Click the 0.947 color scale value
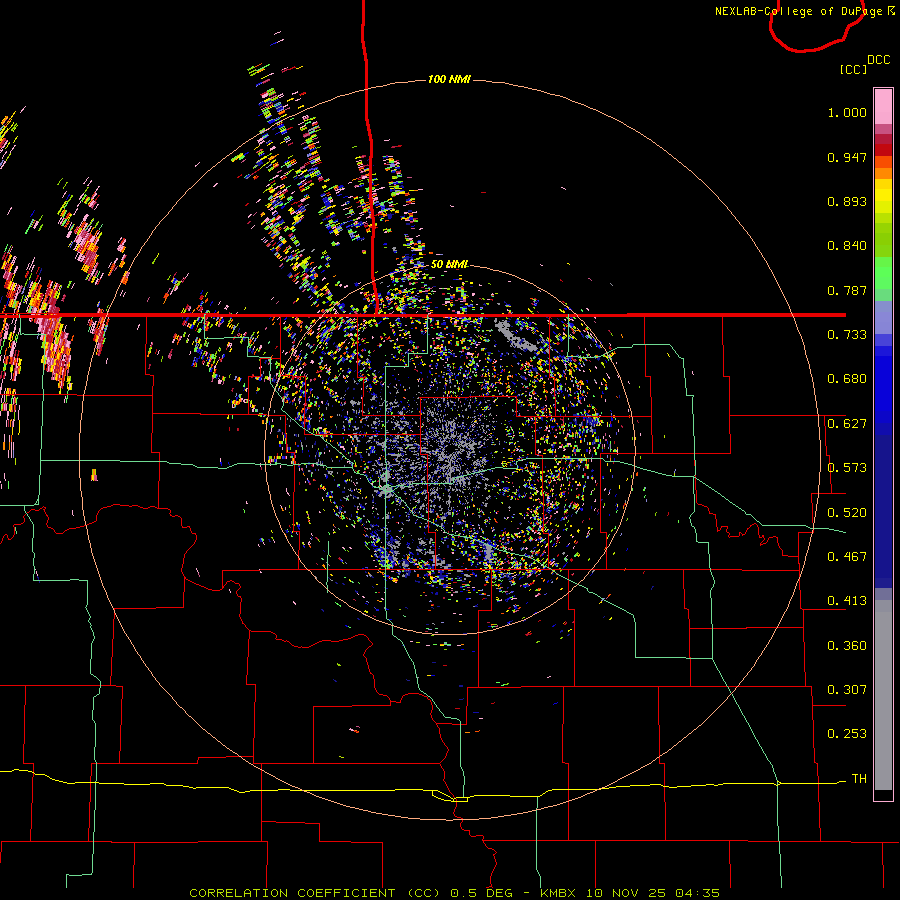Viewport: 900px width, 900px height. point(847,157)
